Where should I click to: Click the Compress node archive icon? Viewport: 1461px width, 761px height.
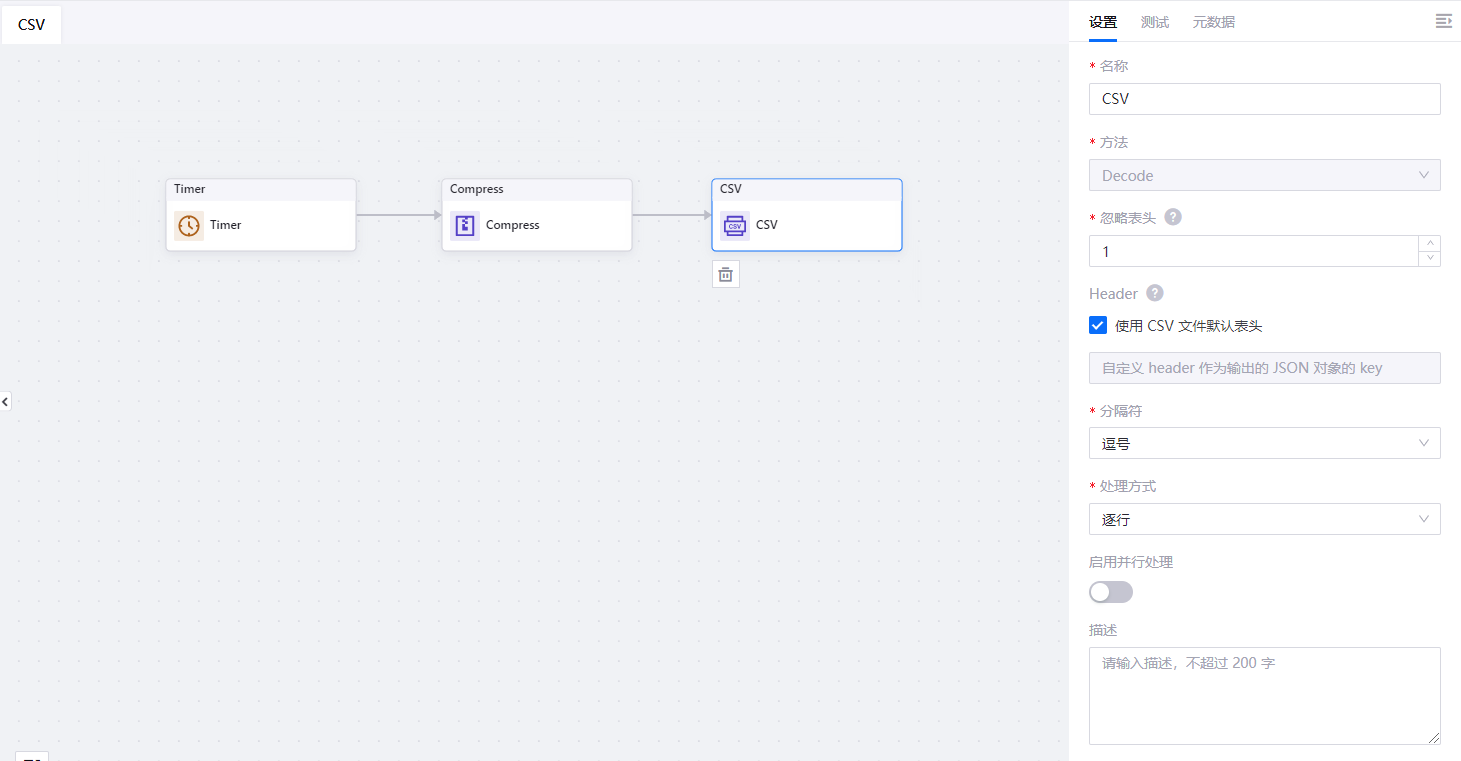click(464, 226)
